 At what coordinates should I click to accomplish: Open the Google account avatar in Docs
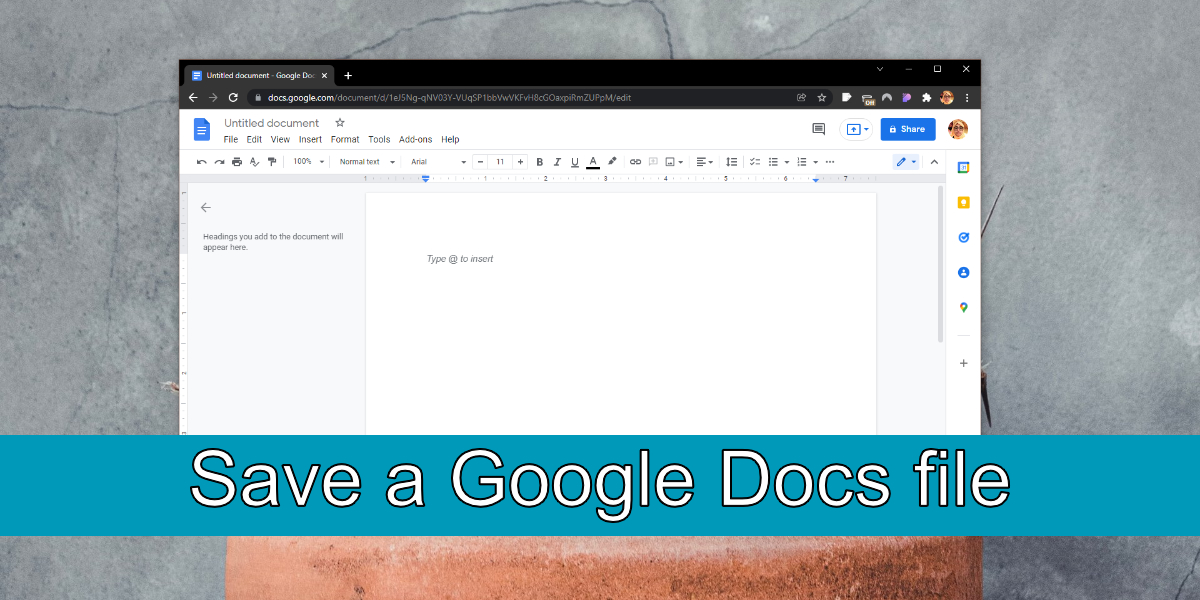tap(958, 129)
